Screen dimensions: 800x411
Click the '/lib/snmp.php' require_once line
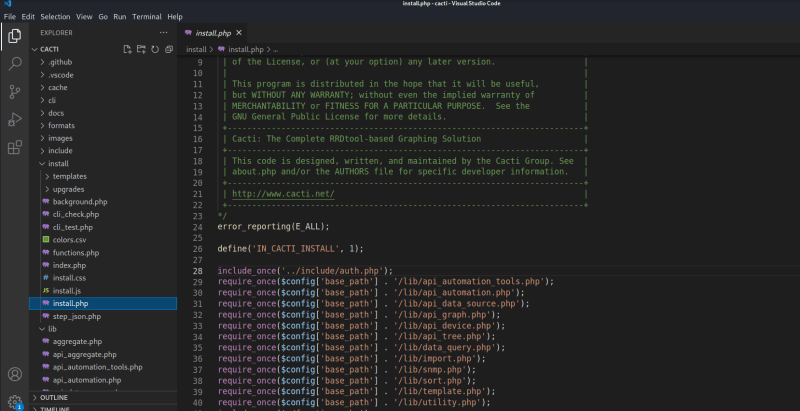point(346,370)
